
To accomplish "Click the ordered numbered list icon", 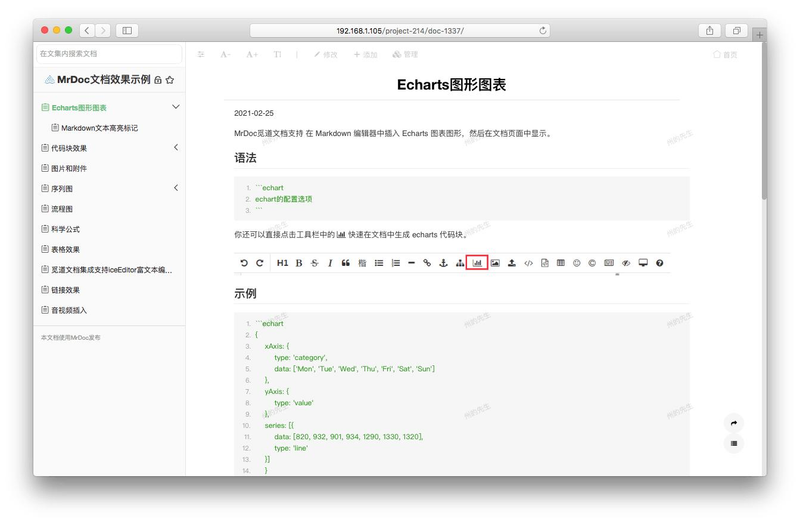I will coord(395,263).
